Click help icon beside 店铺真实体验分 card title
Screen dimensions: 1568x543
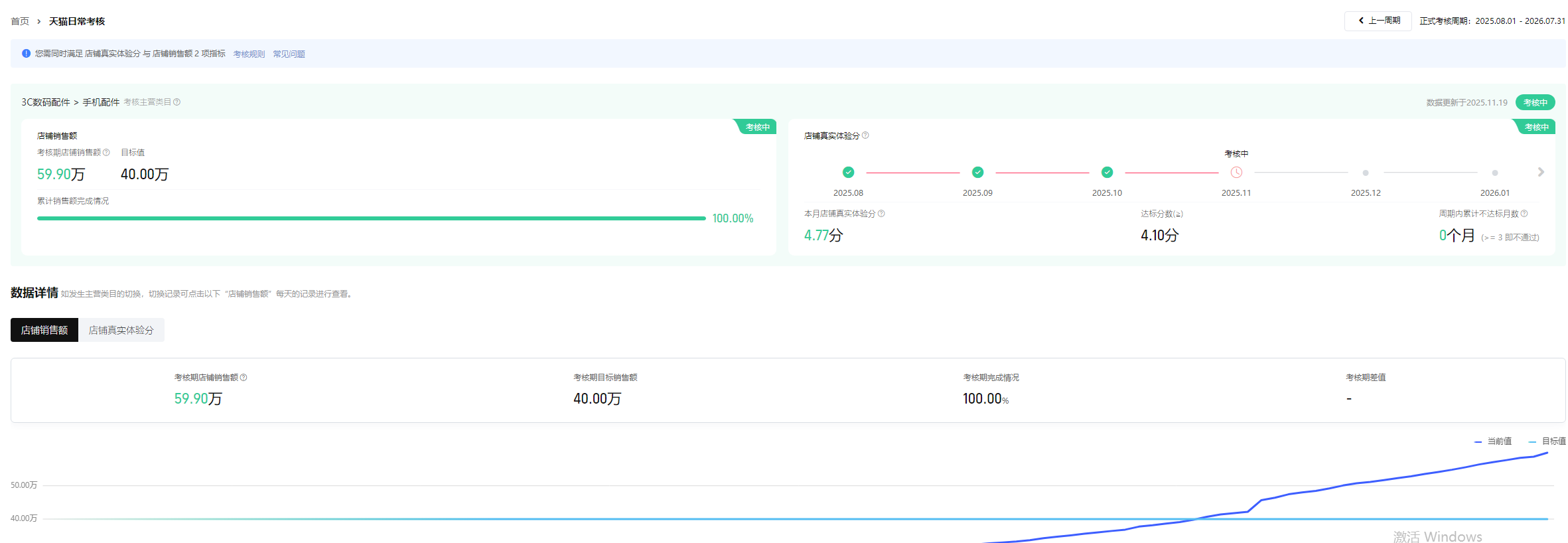click(865, 135)
